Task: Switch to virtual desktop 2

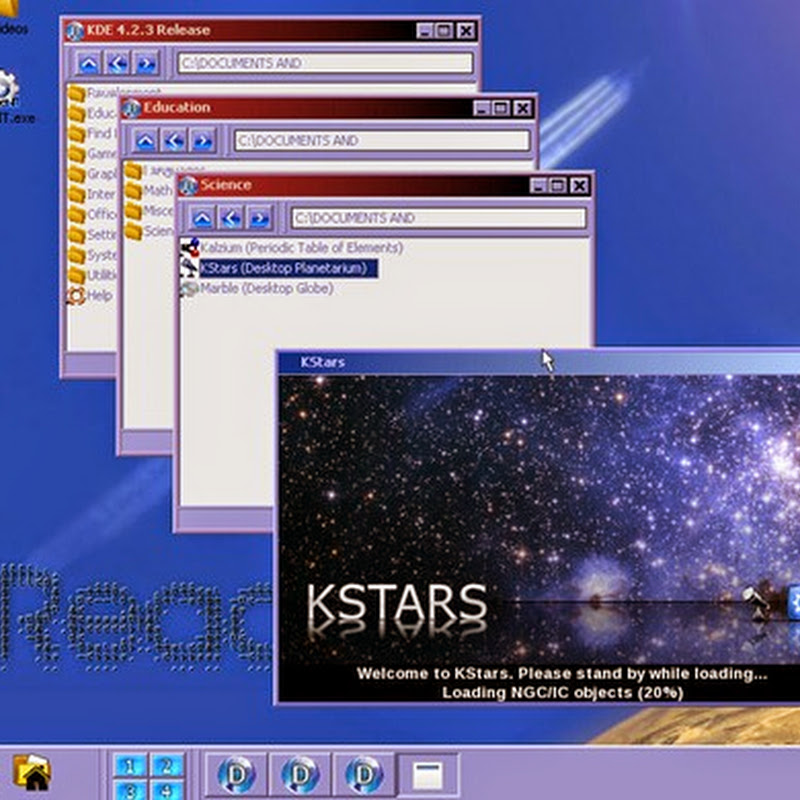Action: point(166,766)
